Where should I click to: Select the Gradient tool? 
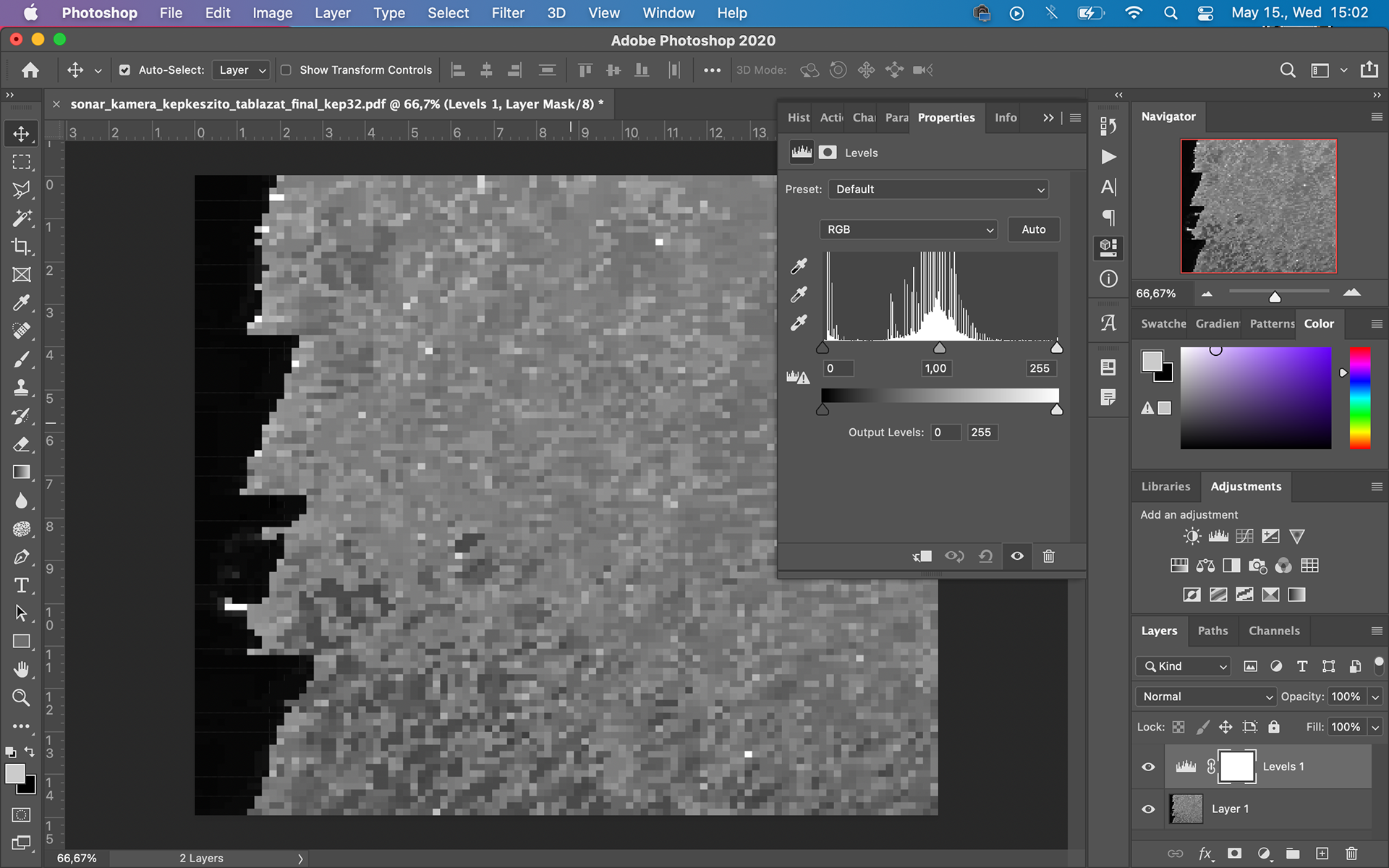[x=21, y=472]
